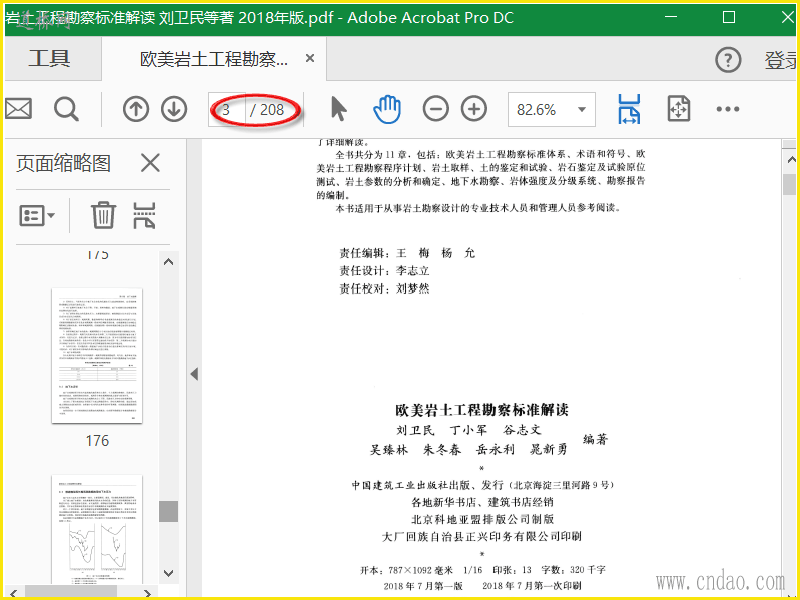Select the thumbnail below page 176

click(97, 530)
